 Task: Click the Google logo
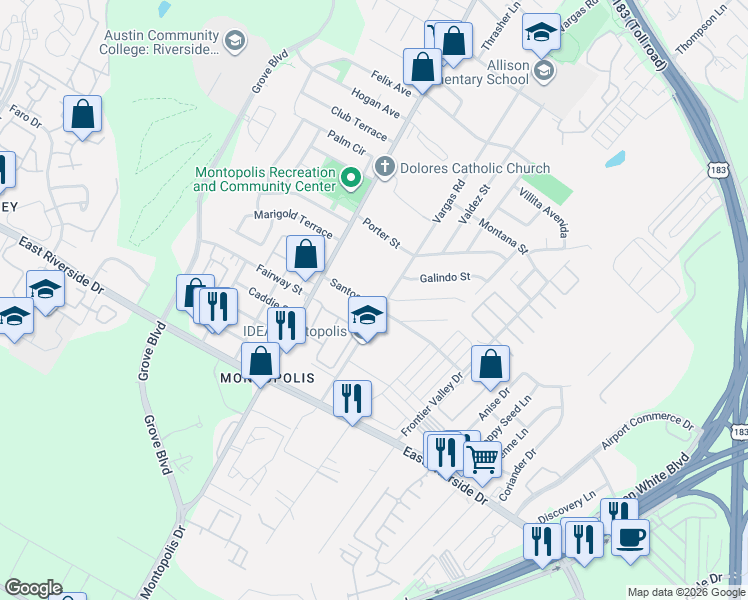[33, 588]
